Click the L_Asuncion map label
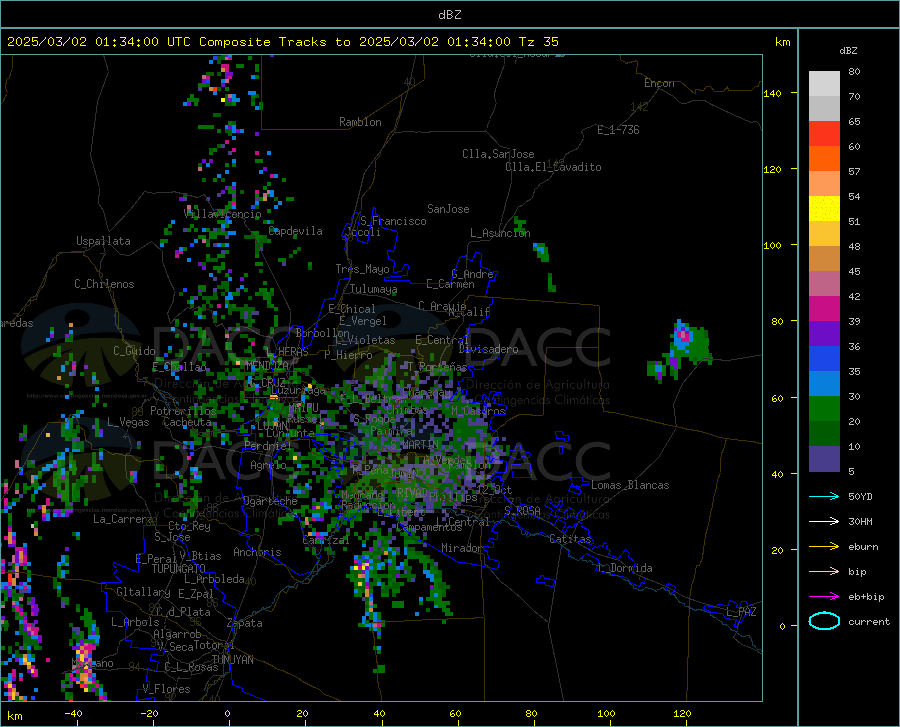 point(500,233)
